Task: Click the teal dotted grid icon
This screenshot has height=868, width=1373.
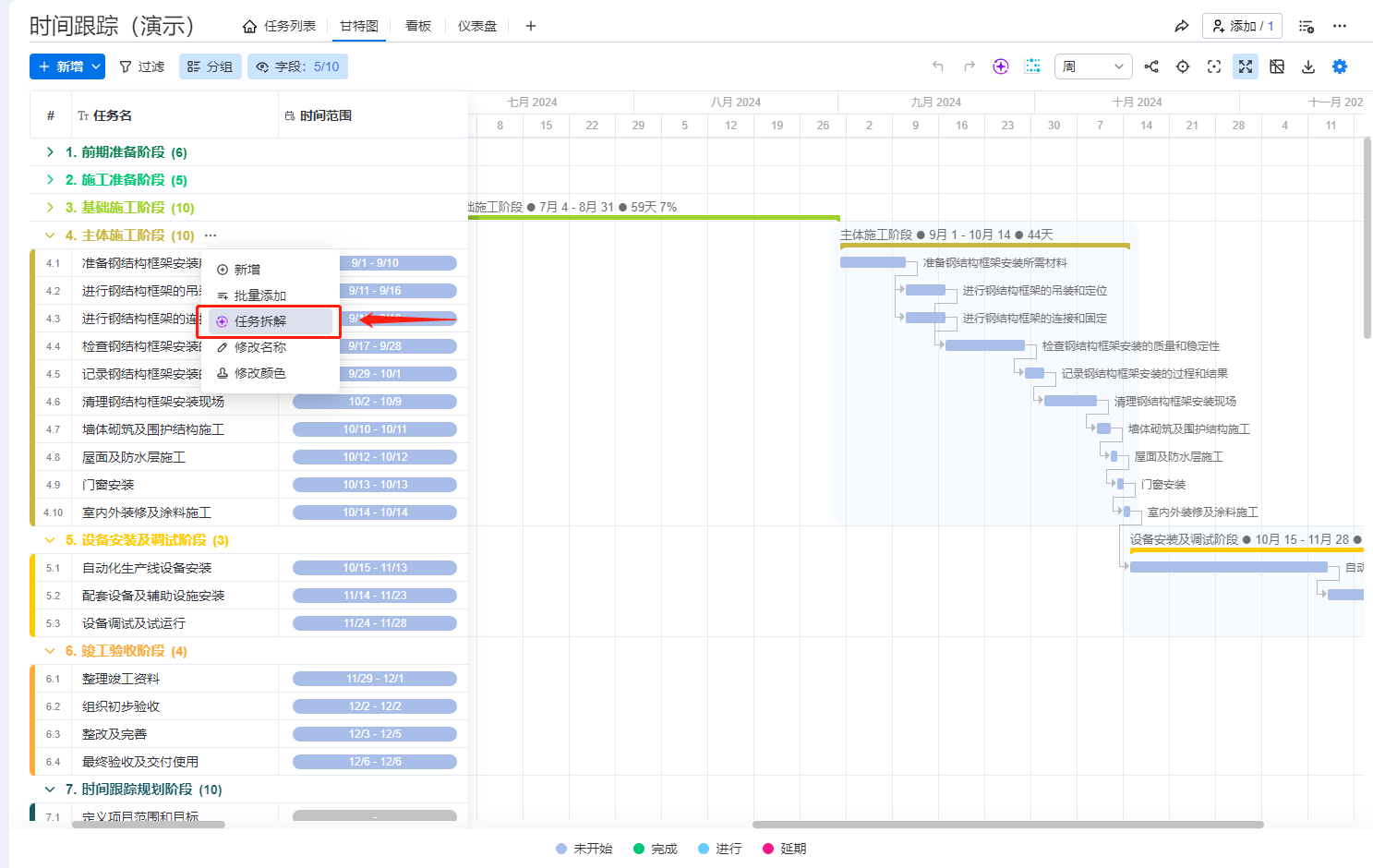Action: [x=1032, y=66]
